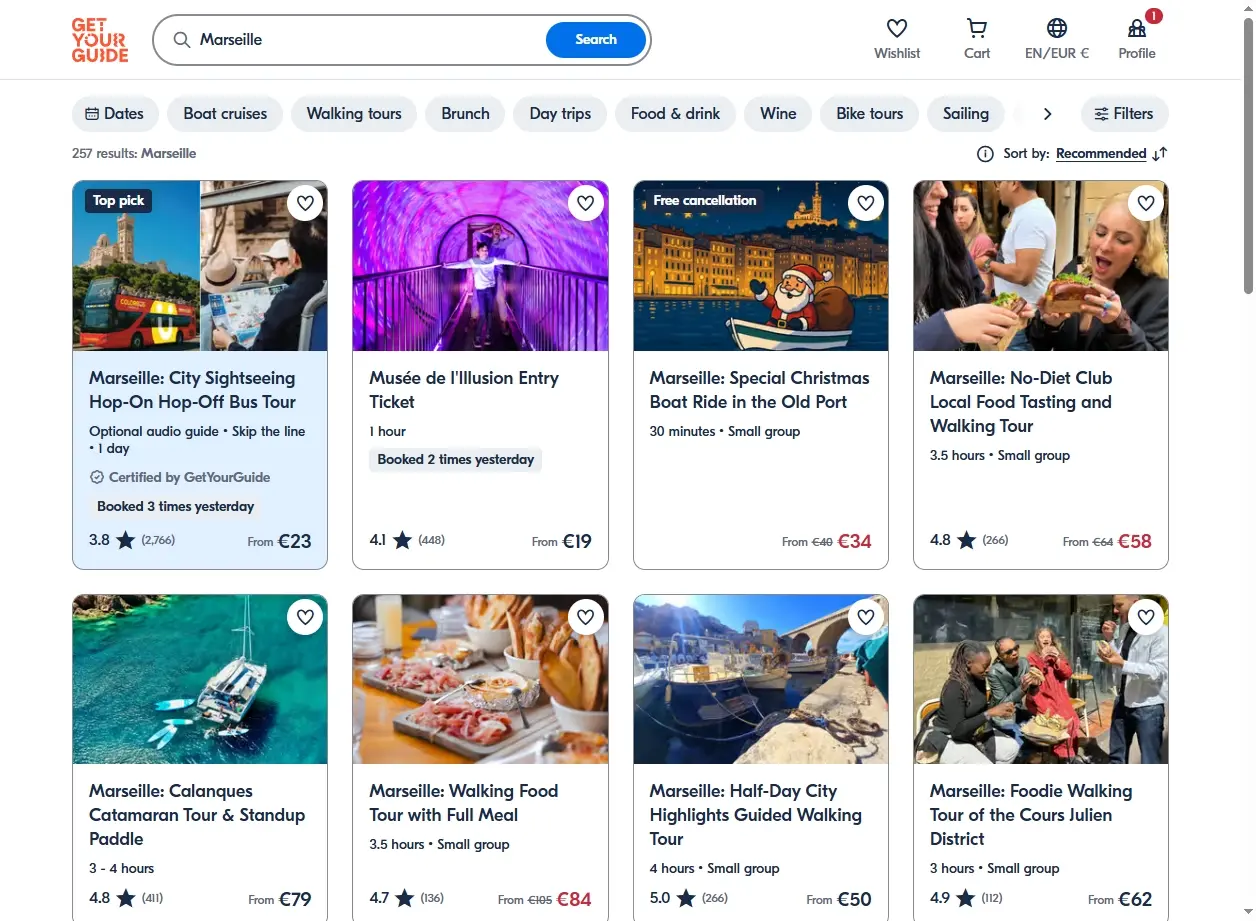Open Foodie Walking Tour of Cours Julien title
Viewport: 1256px width, 921px height.
point(1031,815)
